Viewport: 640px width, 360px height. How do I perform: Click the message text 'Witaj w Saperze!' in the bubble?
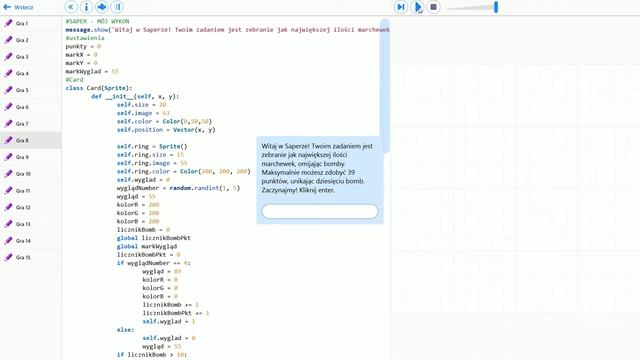coord(285,146)
